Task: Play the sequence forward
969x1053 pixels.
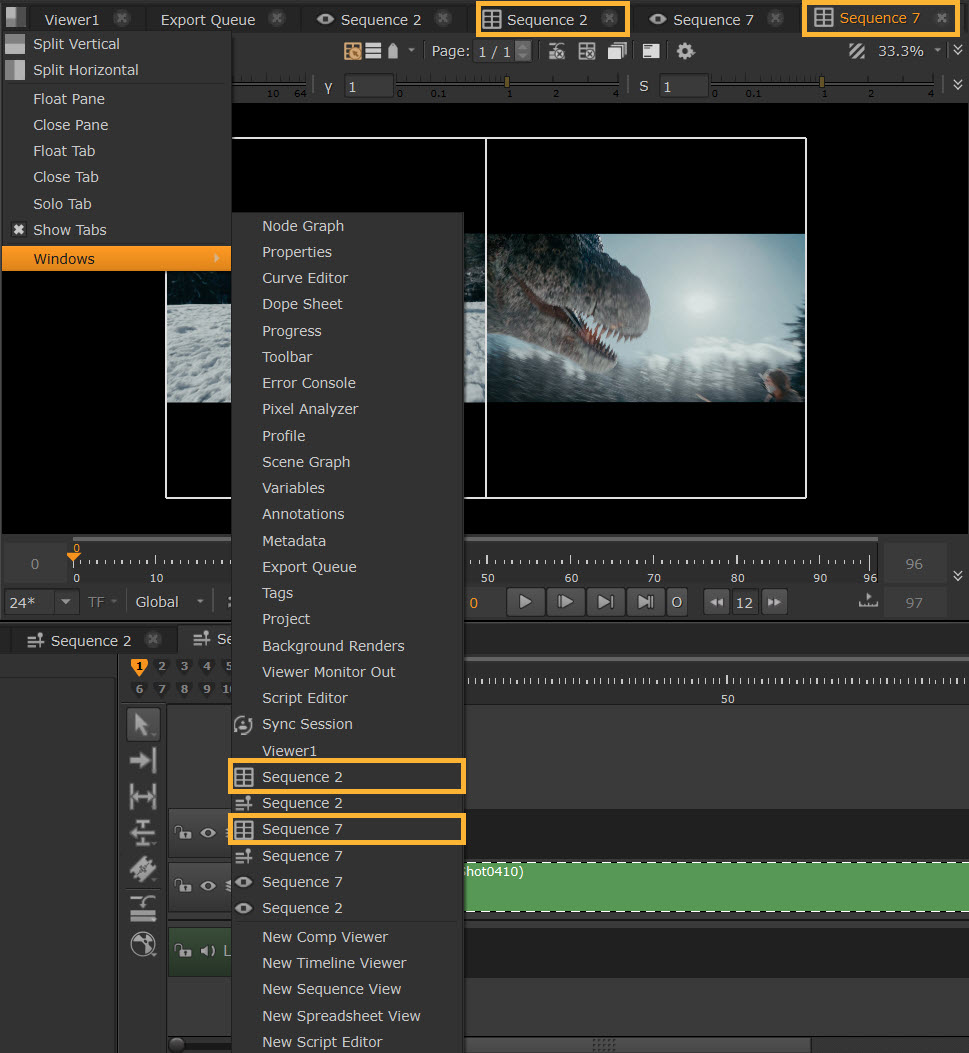Action: pyautogui.click(x=525, y=602)
